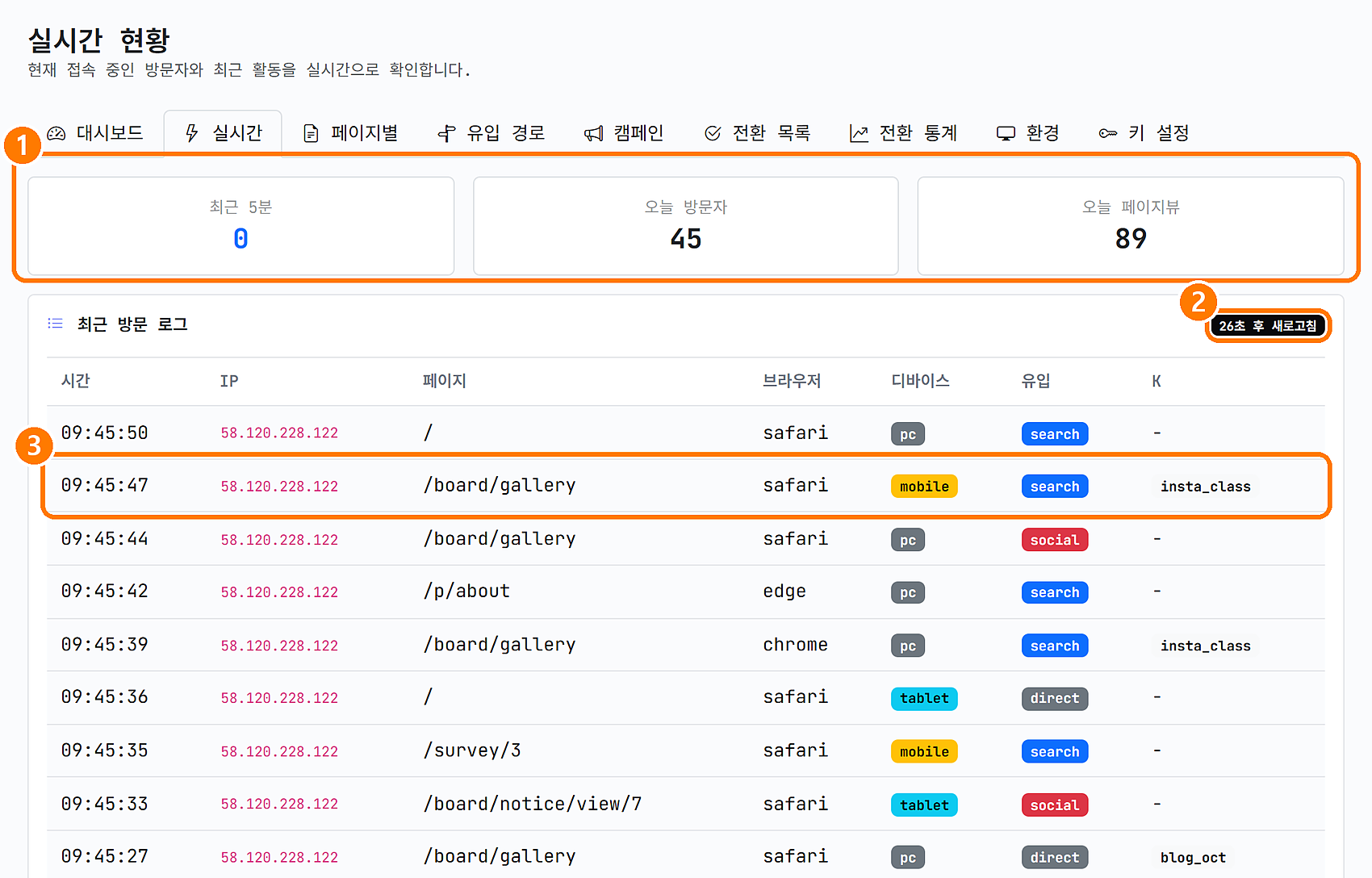The height and width of the screenshot is (878, 1372).
Task: Click the IP address in the 09:45:50 row
Action: pos(279,433)
